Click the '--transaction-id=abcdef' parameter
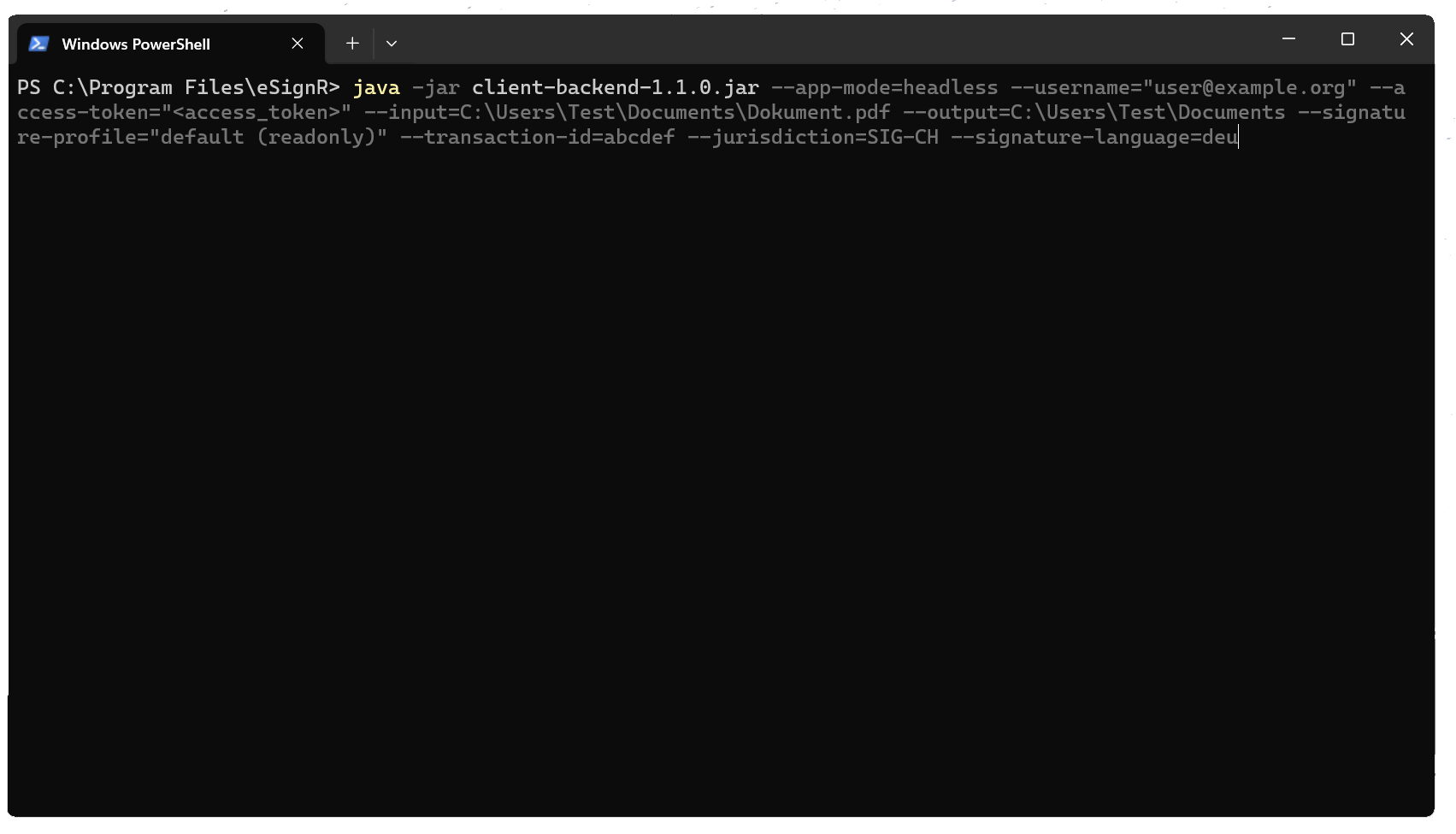Image resolution: width=1456 pixels, height=834 pixels. [x=538, y=137]
